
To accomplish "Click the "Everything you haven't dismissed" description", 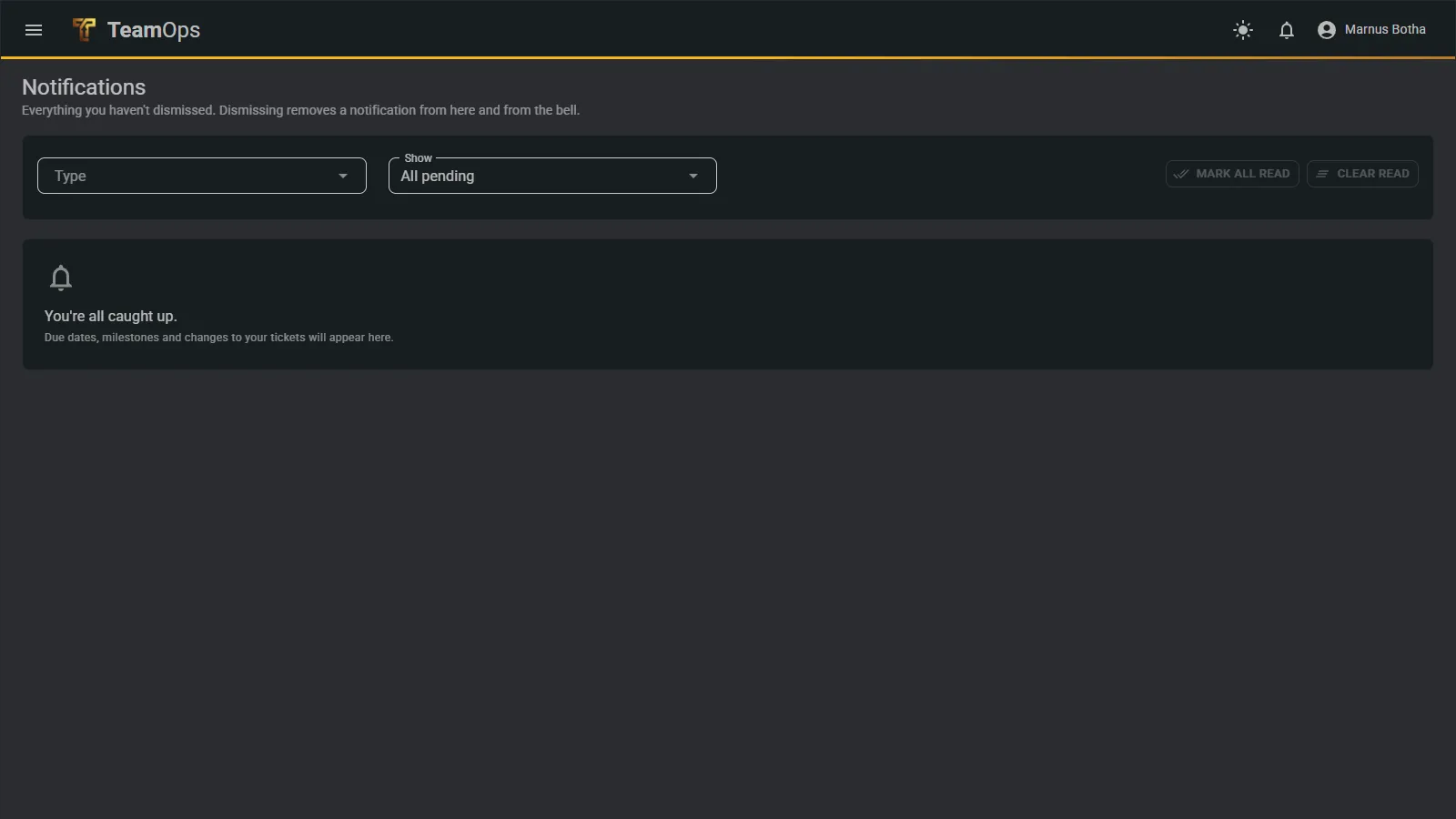I will point(300,110).
